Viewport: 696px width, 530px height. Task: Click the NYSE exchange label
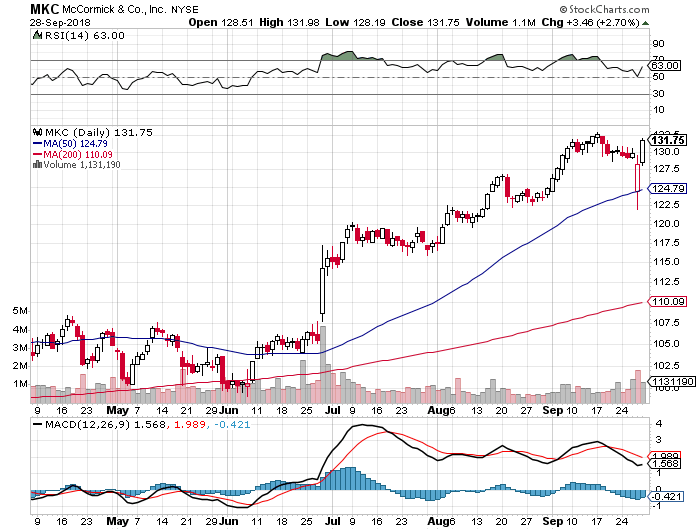pos(185,9)
